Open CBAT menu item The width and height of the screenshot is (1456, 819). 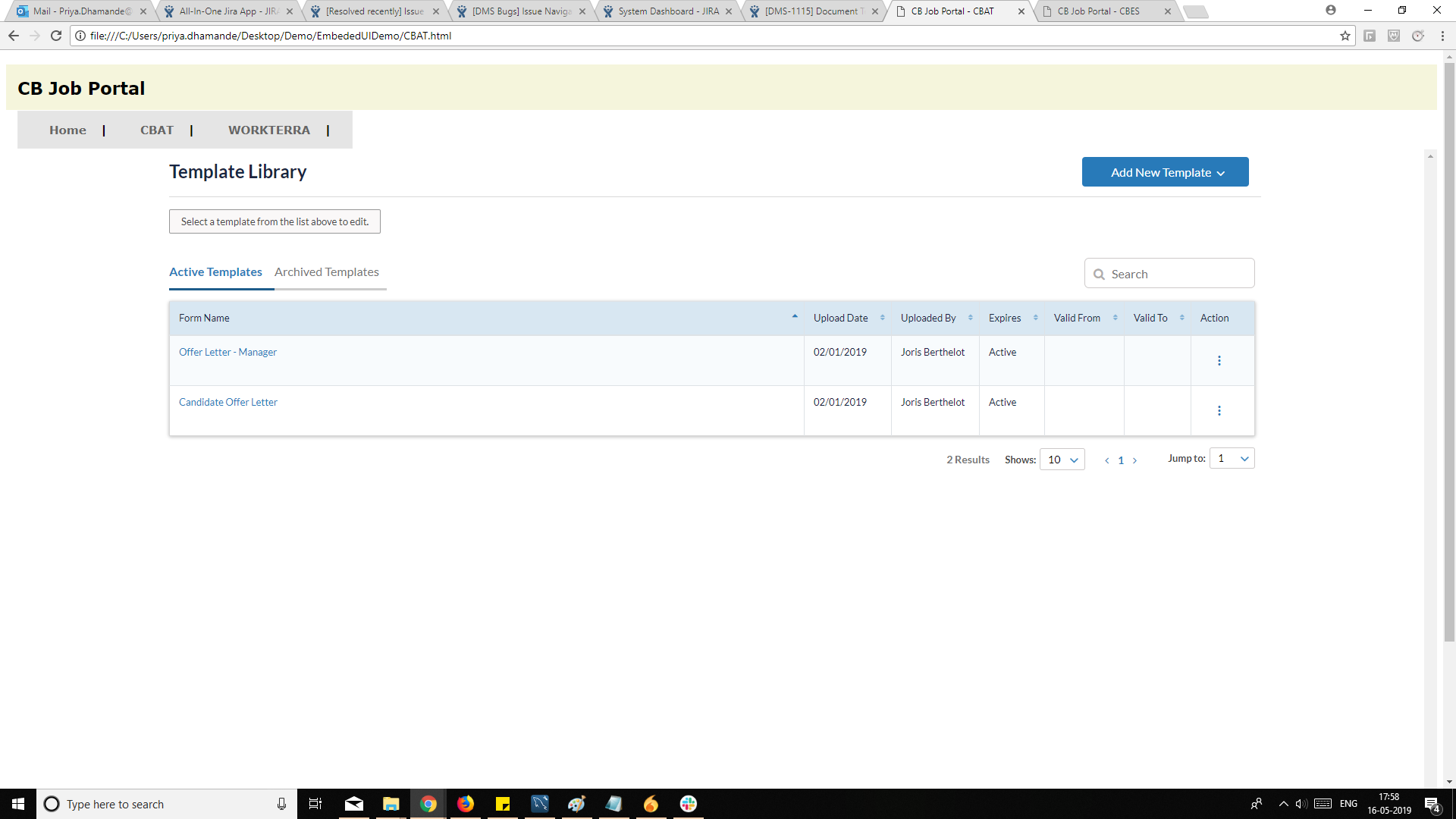[x=157, y=130]
